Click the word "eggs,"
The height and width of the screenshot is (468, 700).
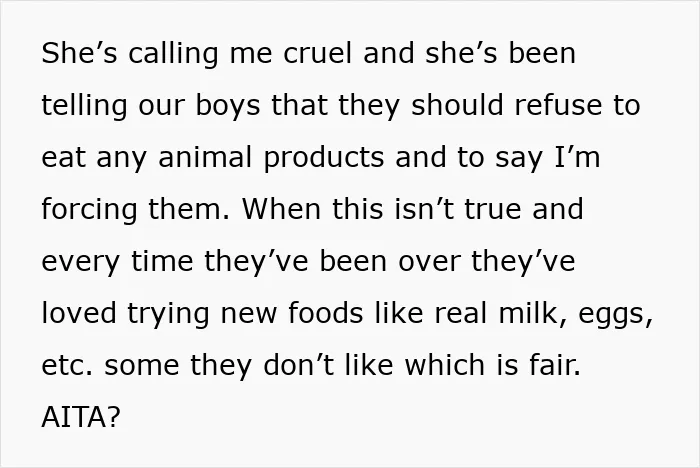point(616,315)
